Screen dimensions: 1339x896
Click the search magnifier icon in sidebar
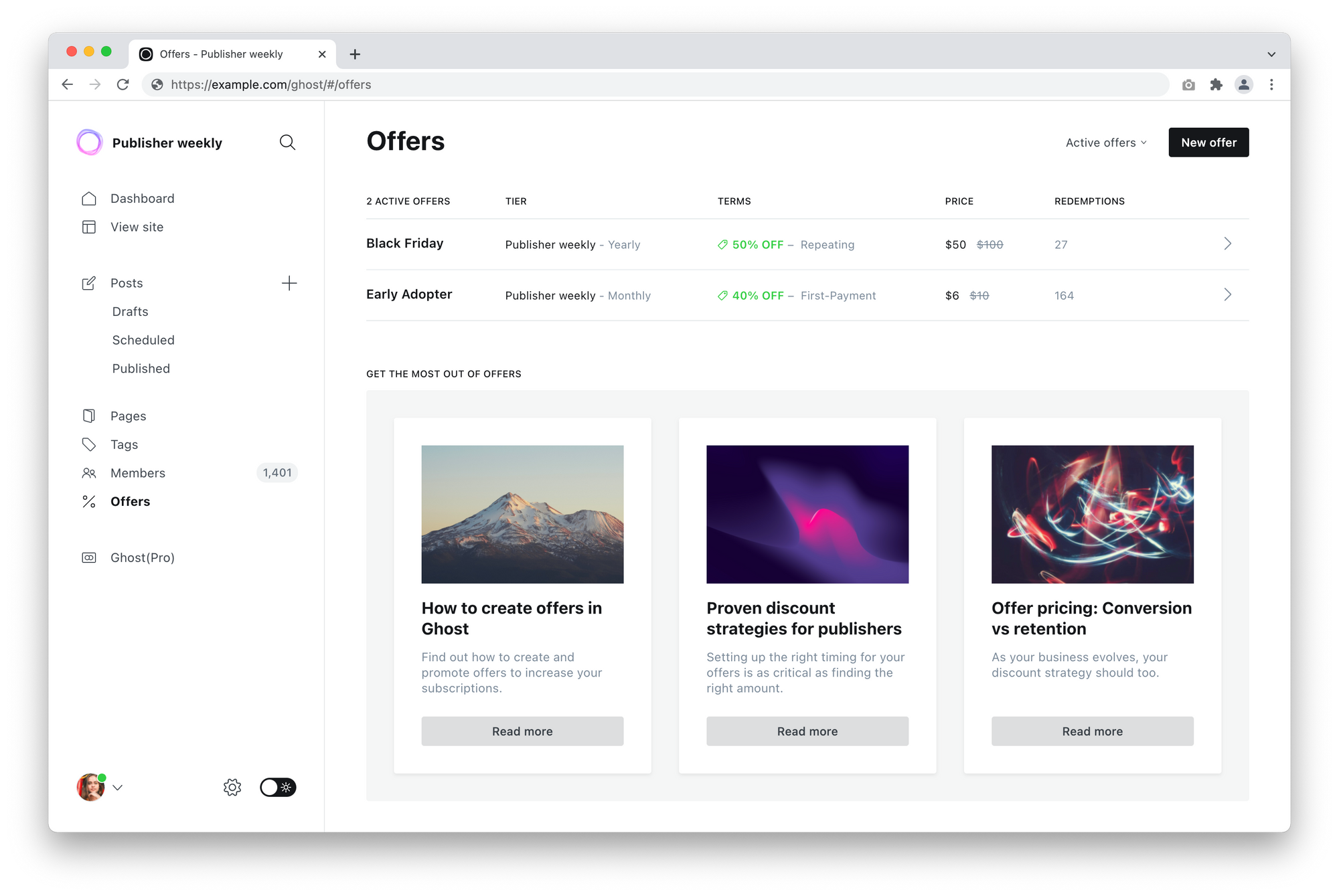(x=287, y=143)
